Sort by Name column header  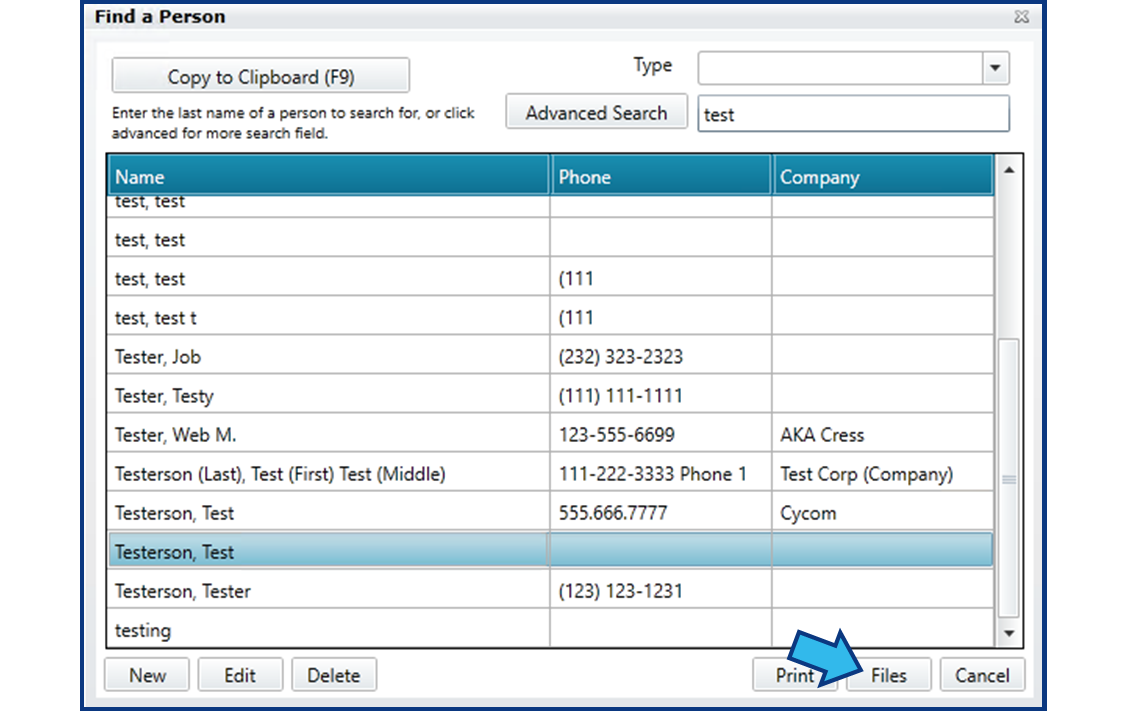[x=328, y=176]
